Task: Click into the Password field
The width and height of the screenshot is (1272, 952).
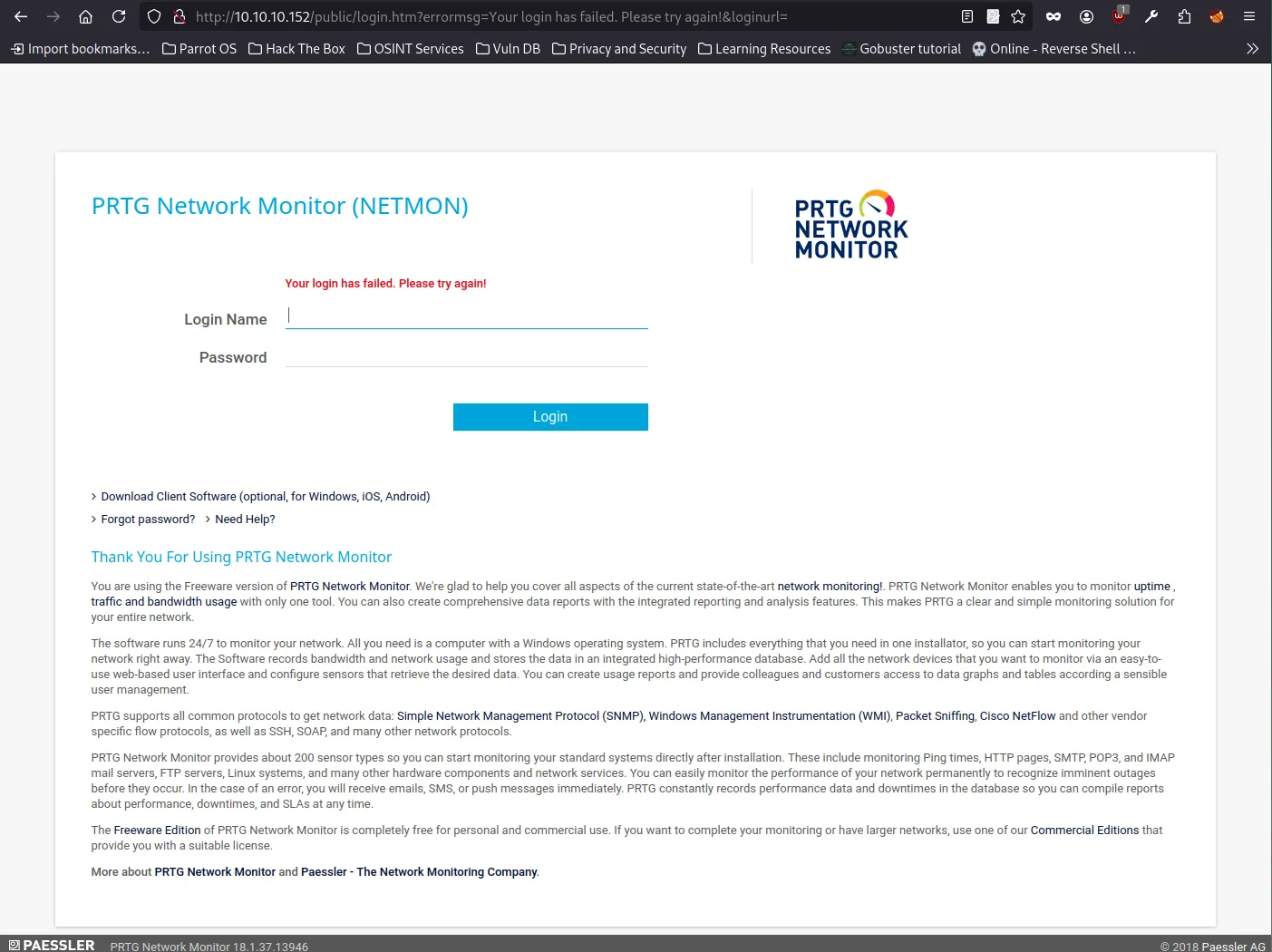Action: click(x=466, y=355)
